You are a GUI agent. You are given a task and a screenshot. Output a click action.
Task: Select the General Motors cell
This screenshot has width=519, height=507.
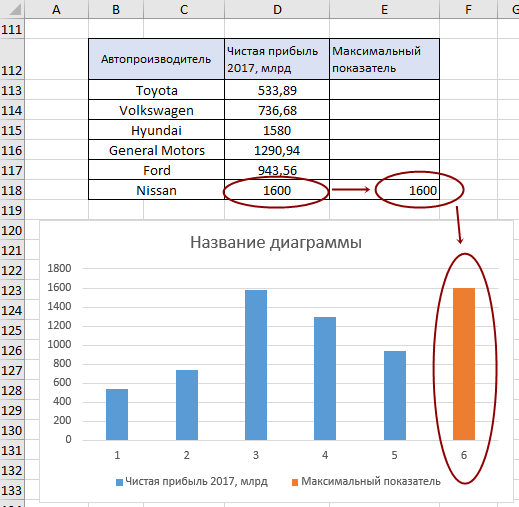click(x=156, y=150)
